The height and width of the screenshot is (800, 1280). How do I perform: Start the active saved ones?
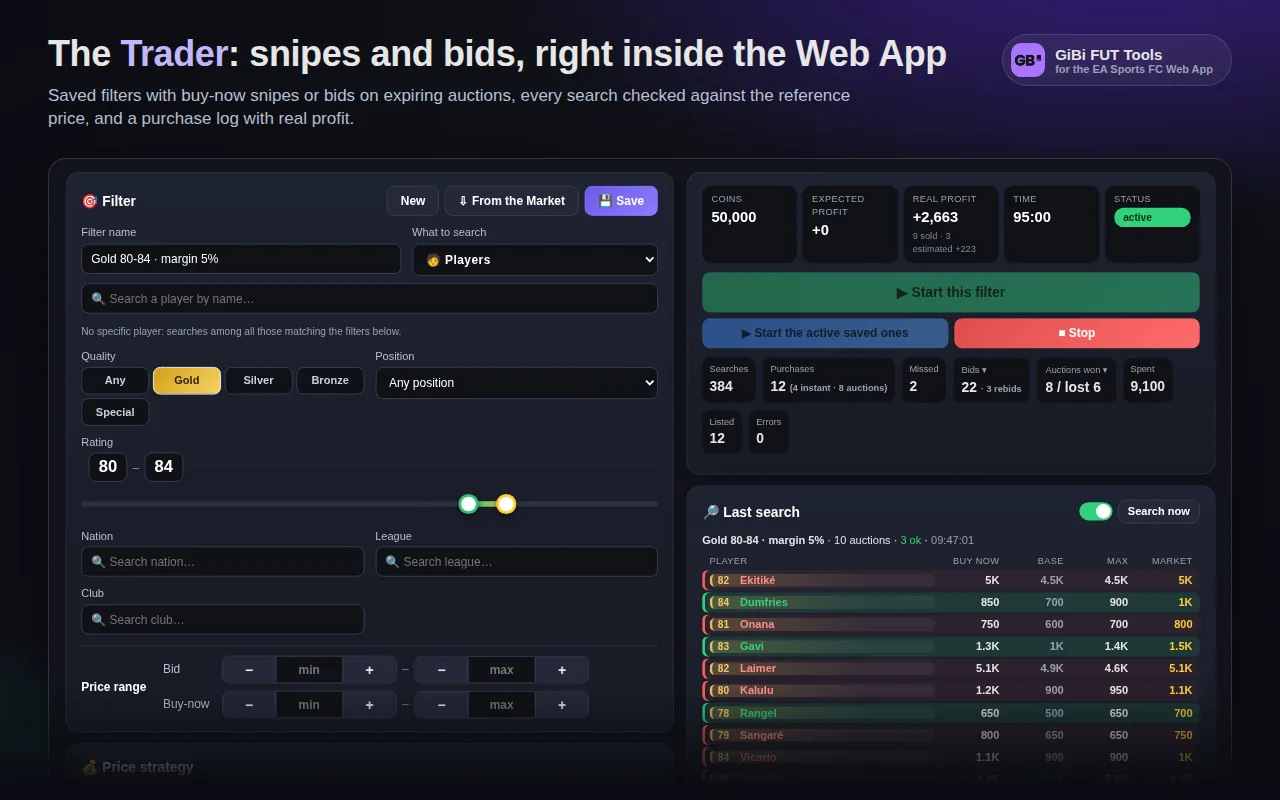[x=825, y=333]
